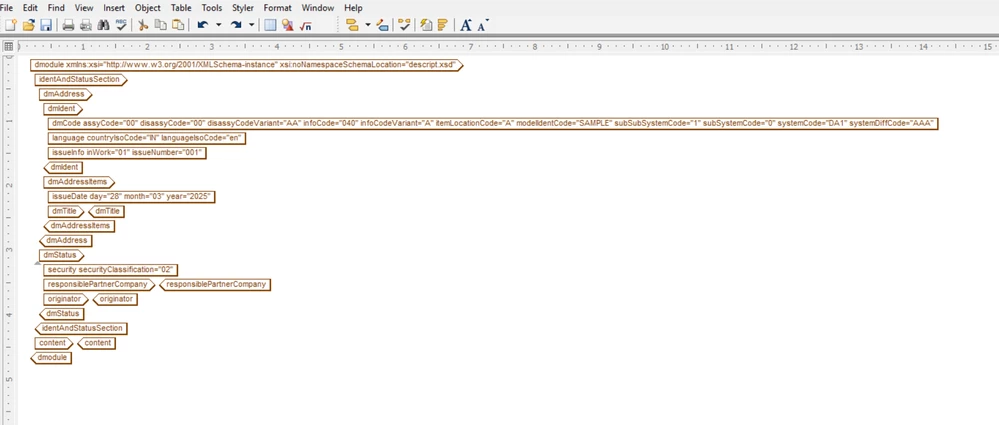Open the Find menu

(x=56, y=8)
